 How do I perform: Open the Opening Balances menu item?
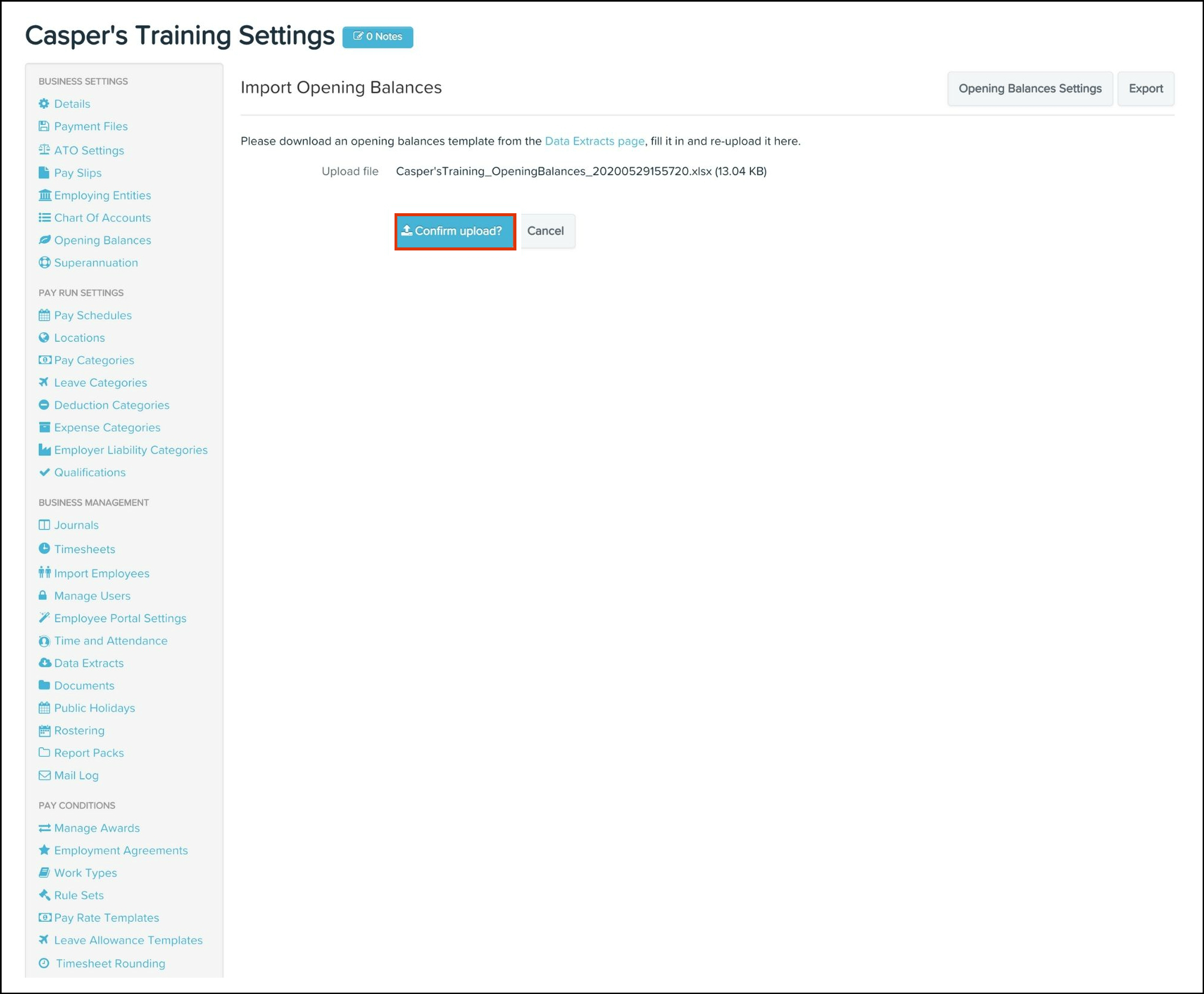[102, 240]
